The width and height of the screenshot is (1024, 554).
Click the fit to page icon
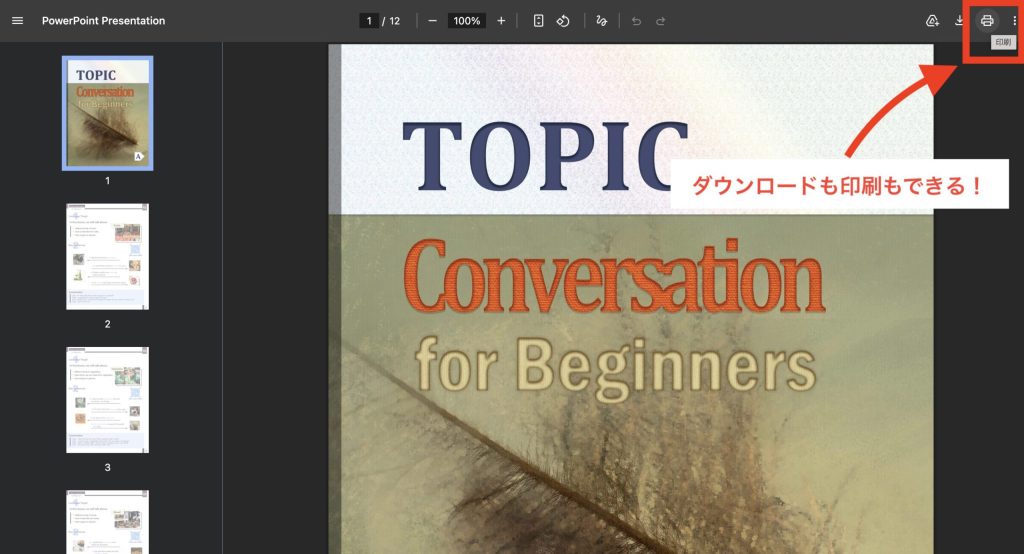pyautogui.click(x=538, y=21)
